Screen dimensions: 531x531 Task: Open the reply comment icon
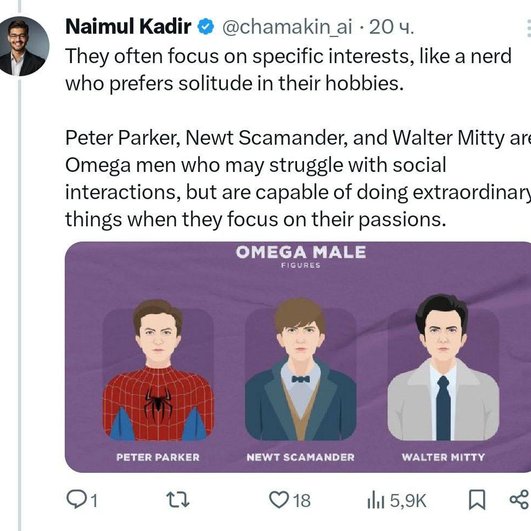[x=76, y=500]
